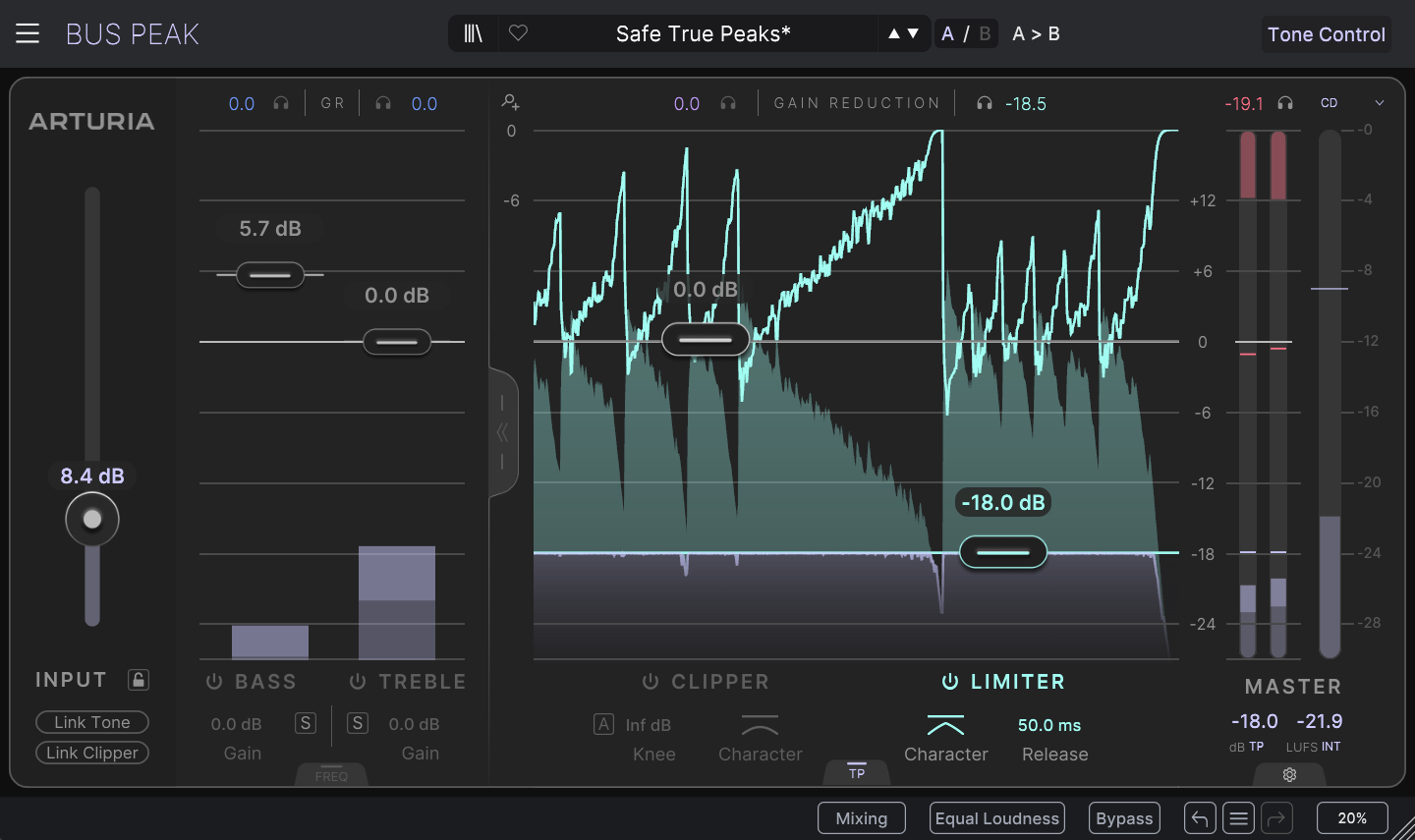This screenshot has width=1415, height=840.
Task: Collapse the tone panel side handle
Action: pos(502,432)
